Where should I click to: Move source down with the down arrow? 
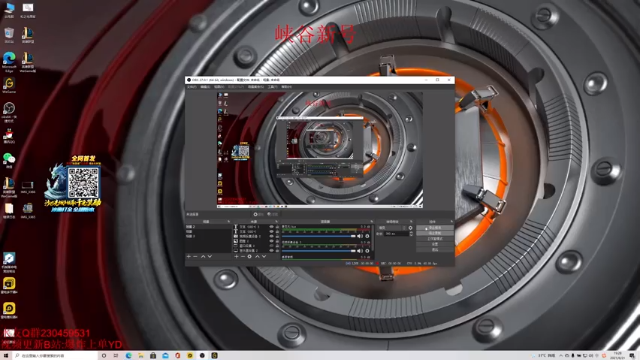point(264,256)
